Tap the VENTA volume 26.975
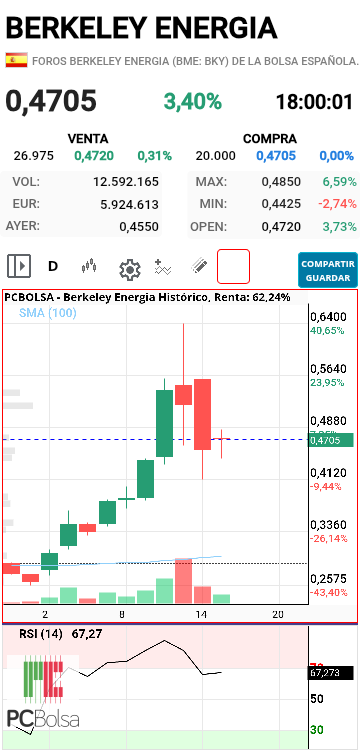The image size is (360, 750). [x=34, y=155]
